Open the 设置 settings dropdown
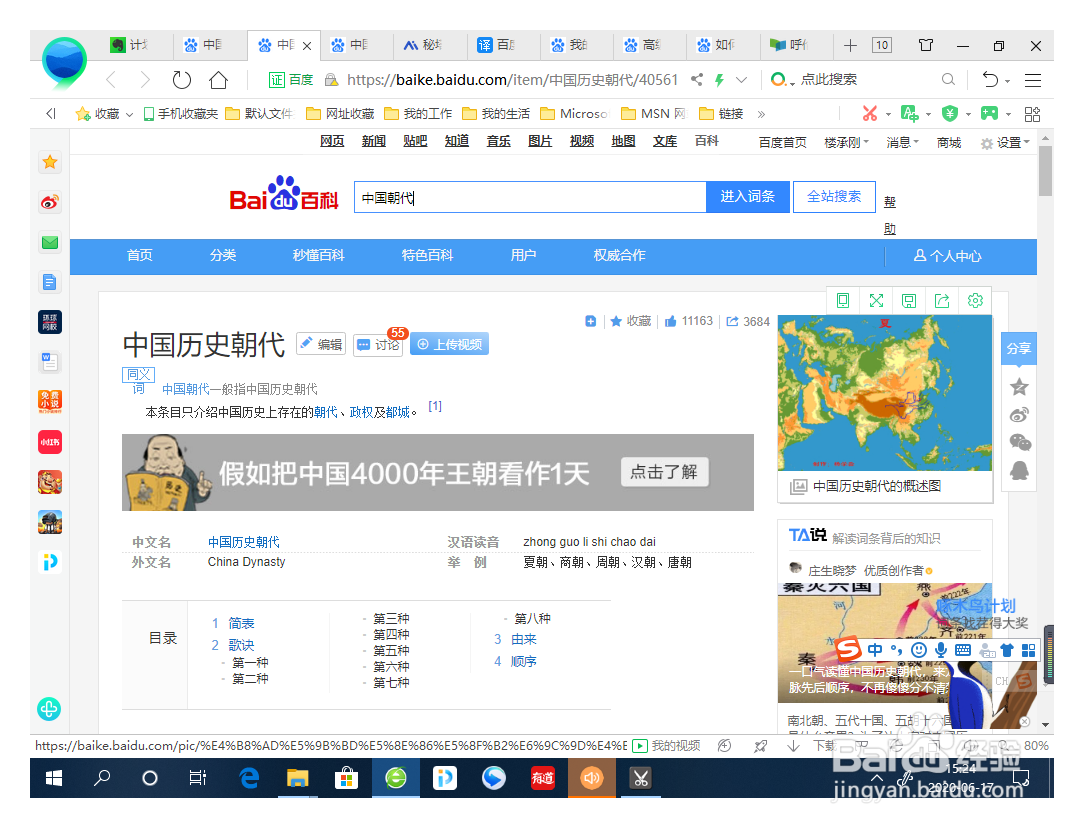Screen dimensions: 1084x828 point(1005,142)
